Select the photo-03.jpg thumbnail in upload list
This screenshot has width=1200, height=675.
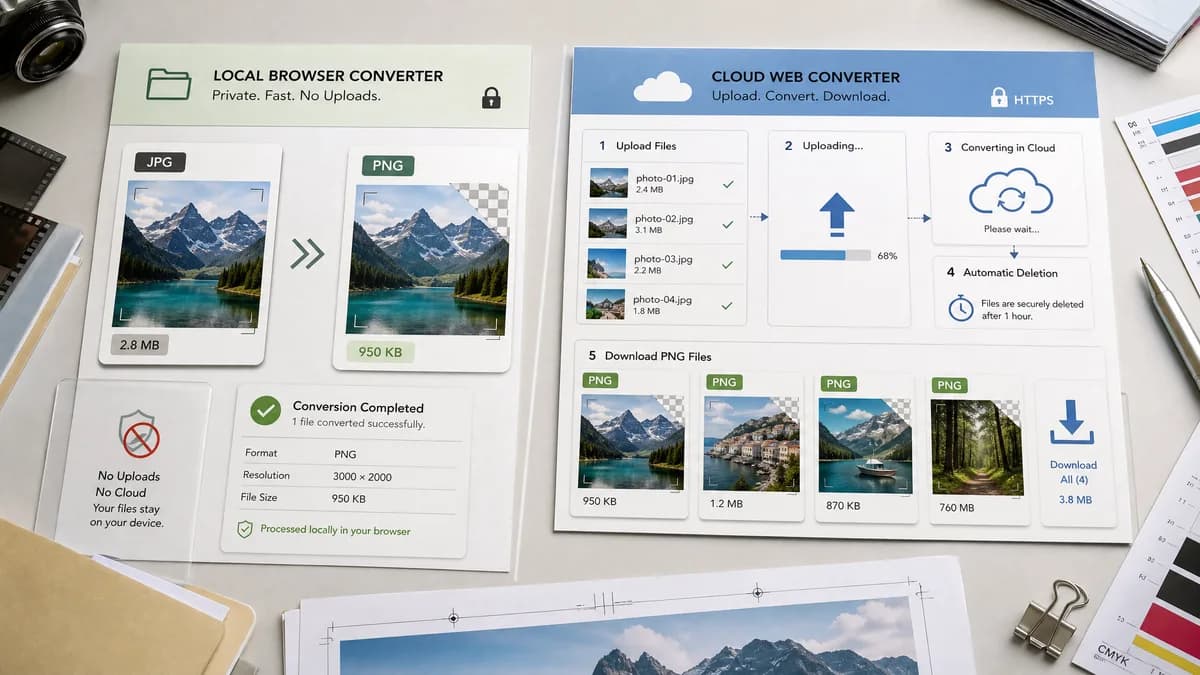pyautogui.click(x=608, y=264)
